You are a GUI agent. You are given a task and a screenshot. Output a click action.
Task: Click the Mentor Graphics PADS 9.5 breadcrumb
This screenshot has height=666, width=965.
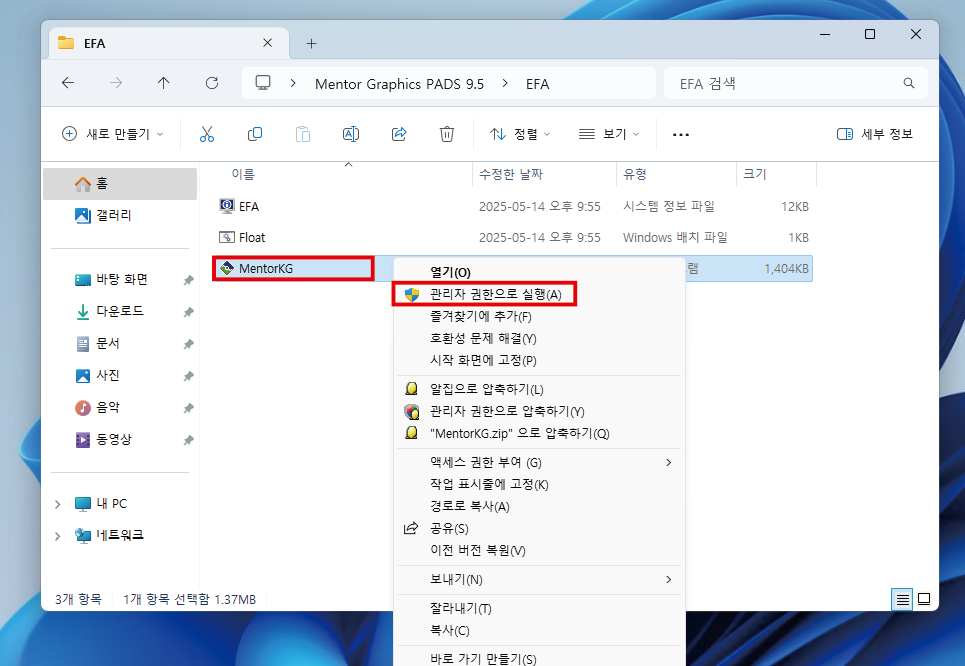click(x=399, y=84)
